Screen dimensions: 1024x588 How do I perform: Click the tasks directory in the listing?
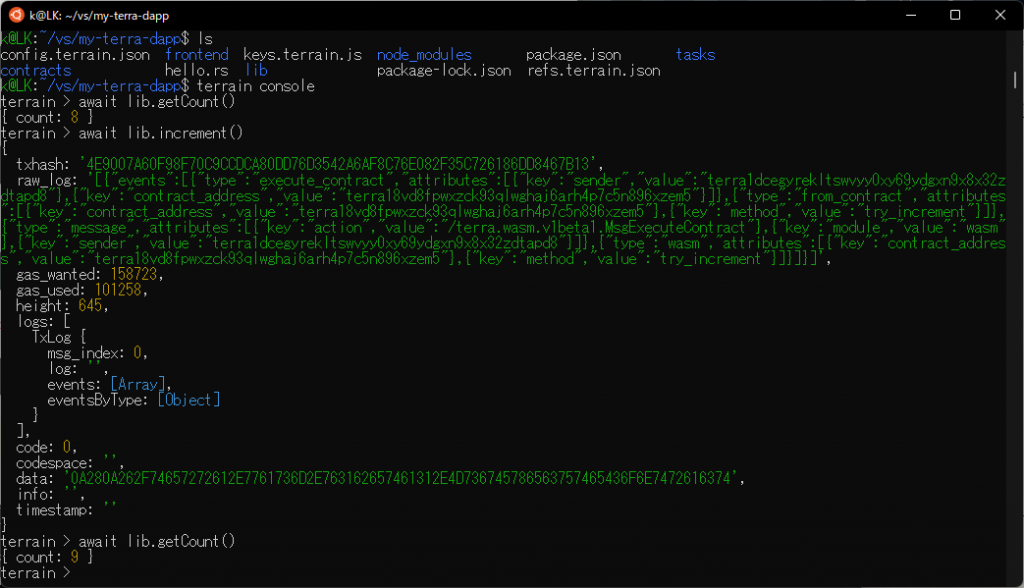(x=695, y=55)
